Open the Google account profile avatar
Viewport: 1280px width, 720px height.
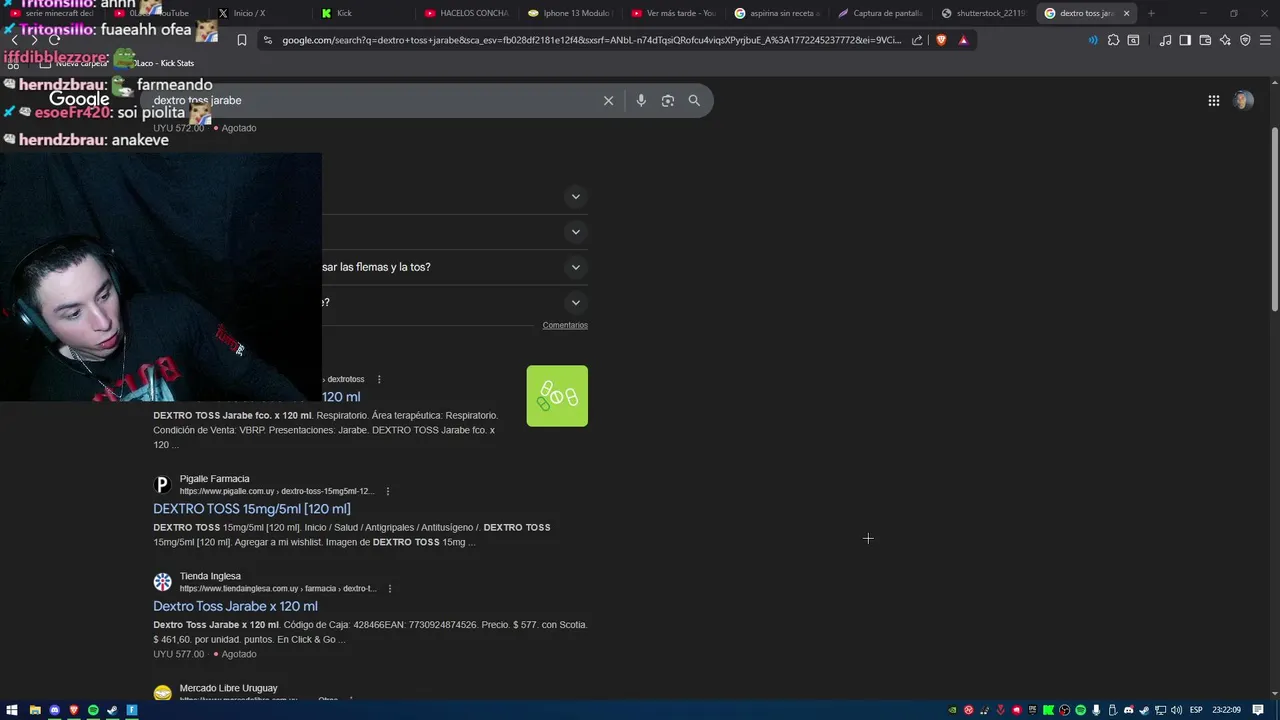click(x=1244, y=100)
